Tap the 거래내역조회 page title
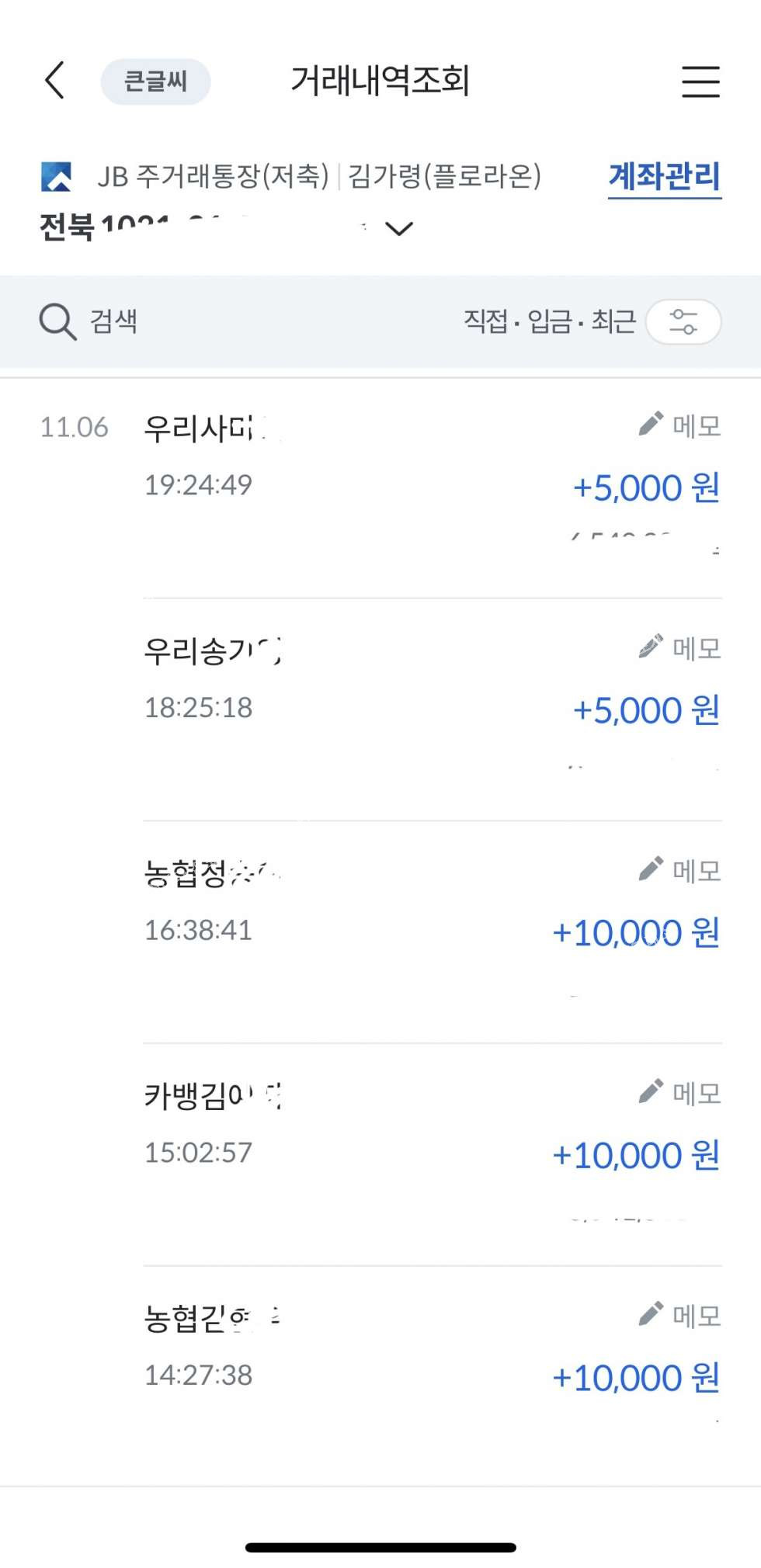Image resolution: width=761 pixels, height=1568 pixels. click(380, 81)
